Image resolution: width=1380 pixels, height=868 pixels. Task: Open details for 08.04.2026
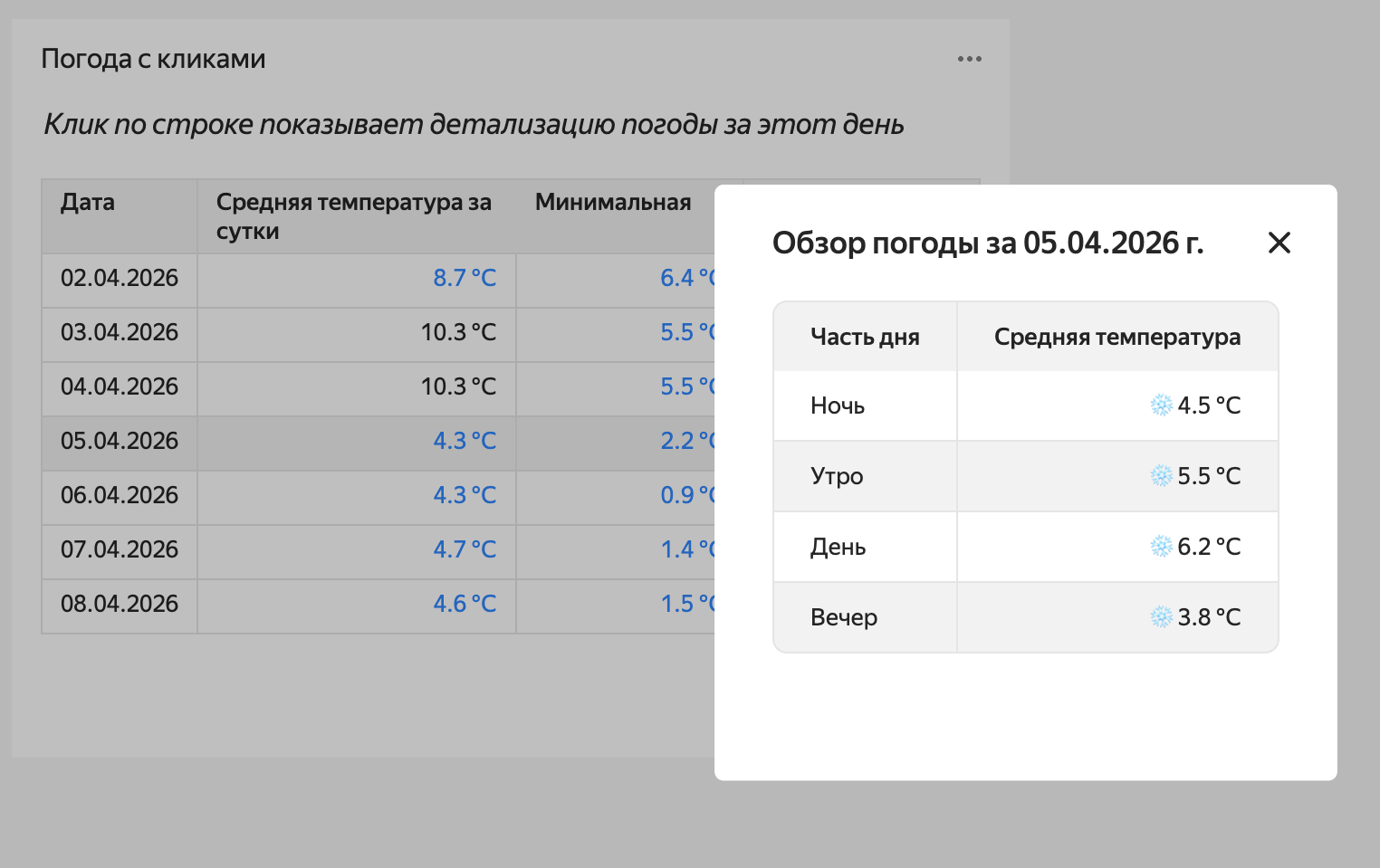coord(120,605)
